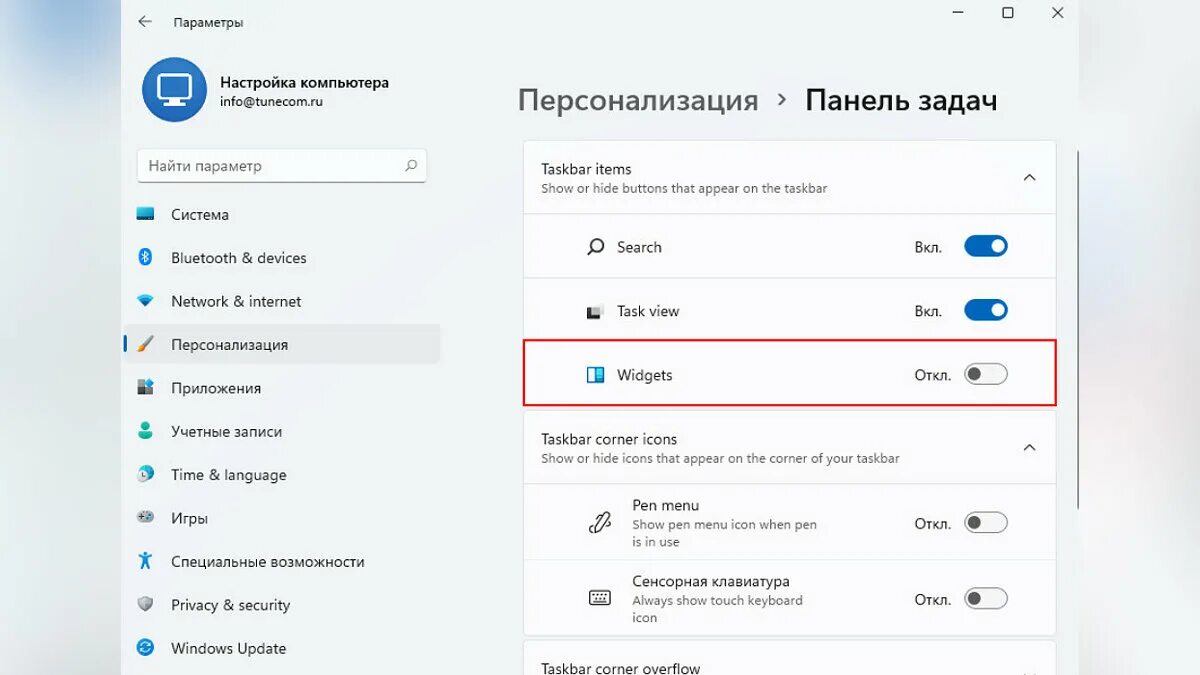Click the Task view icon
Viewport: 1200px width, 675px height.
tap(595, 311)
